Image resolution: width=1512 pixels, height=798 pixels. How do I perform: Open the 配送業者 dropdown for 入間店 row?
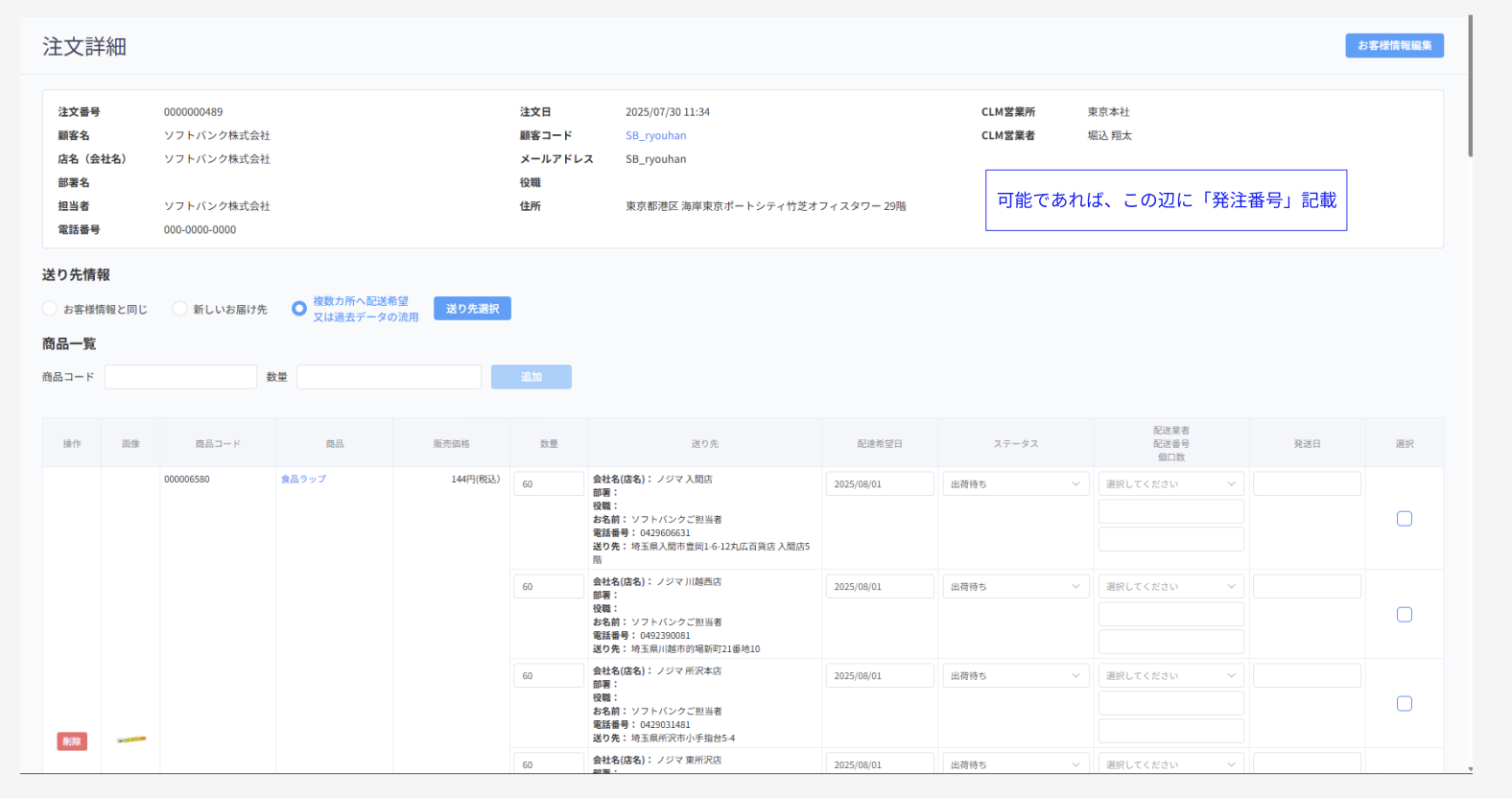(x=1170, y=484)
